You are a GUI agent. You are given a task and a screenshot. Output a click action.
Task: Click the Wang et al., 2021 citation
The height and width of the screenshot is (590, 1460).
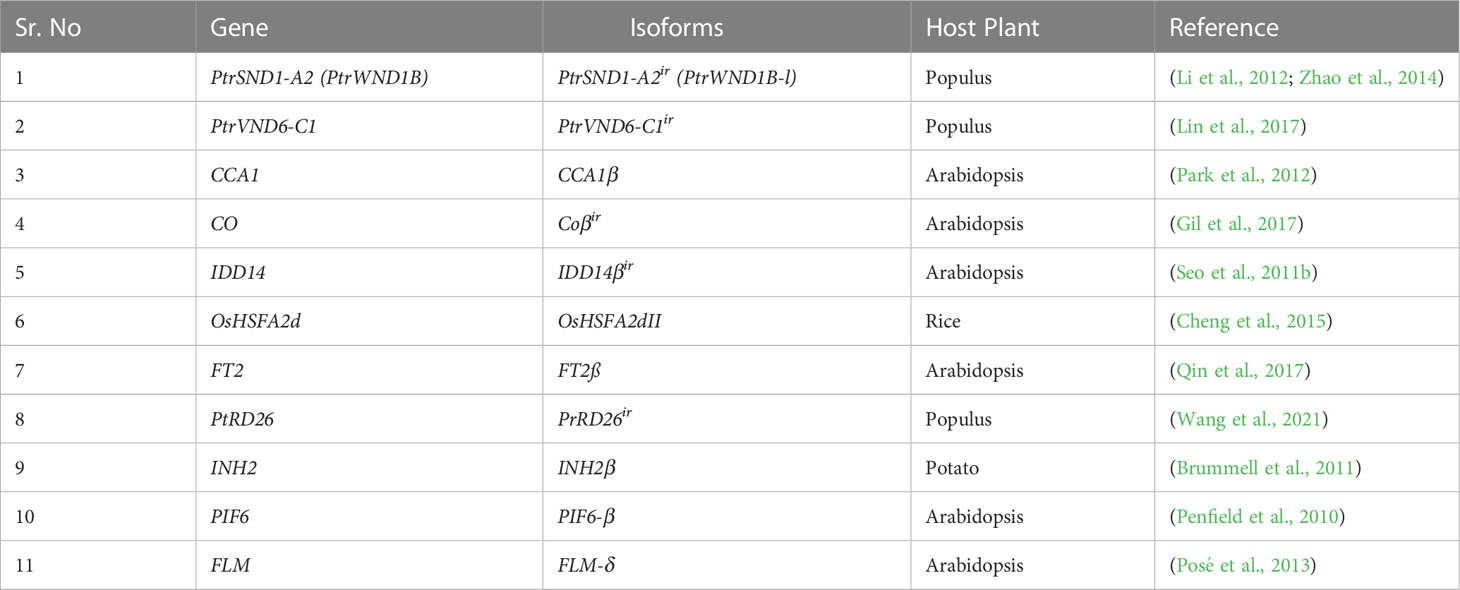[x=1243, y=419]
